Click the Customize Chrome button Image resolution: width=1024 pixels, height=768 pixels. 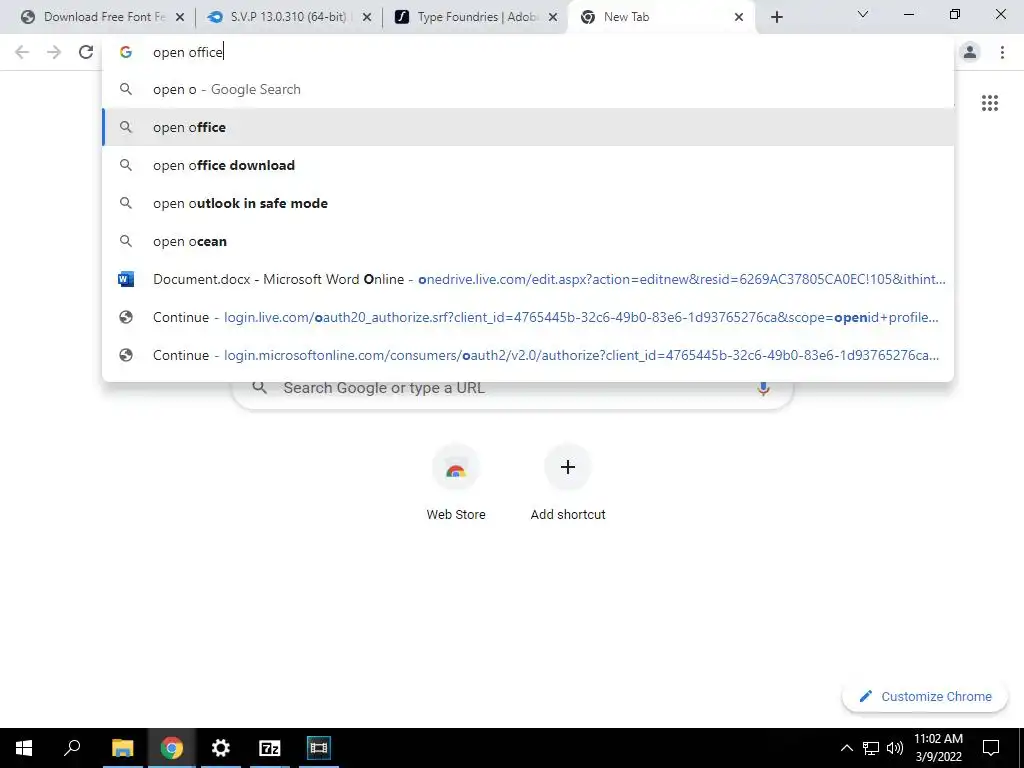925,696
